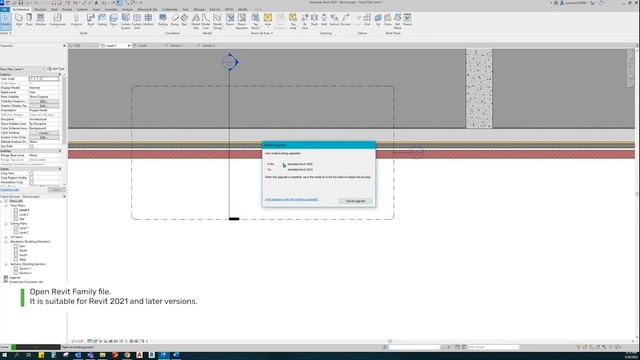Select the Area tool
Viewport: 640px width, 360px height.
point(268,20)
